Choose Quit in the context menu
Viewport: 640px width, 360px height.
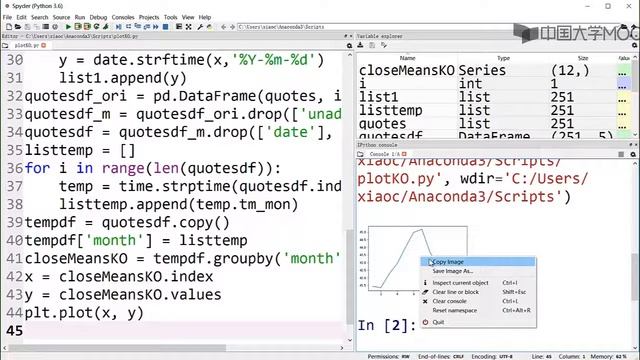pos(478,322)
